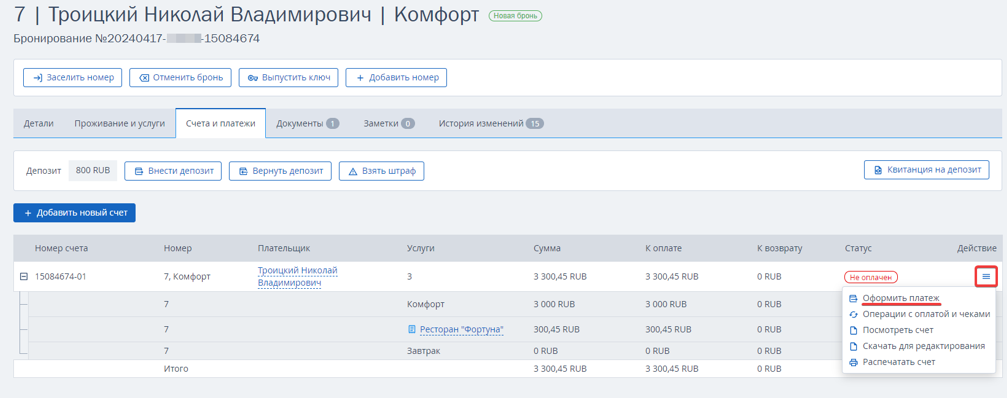Viewport: 1007px width, 398px height.
Task: Click 'Квитанция на депозит' button
Action: coord(927,170)
